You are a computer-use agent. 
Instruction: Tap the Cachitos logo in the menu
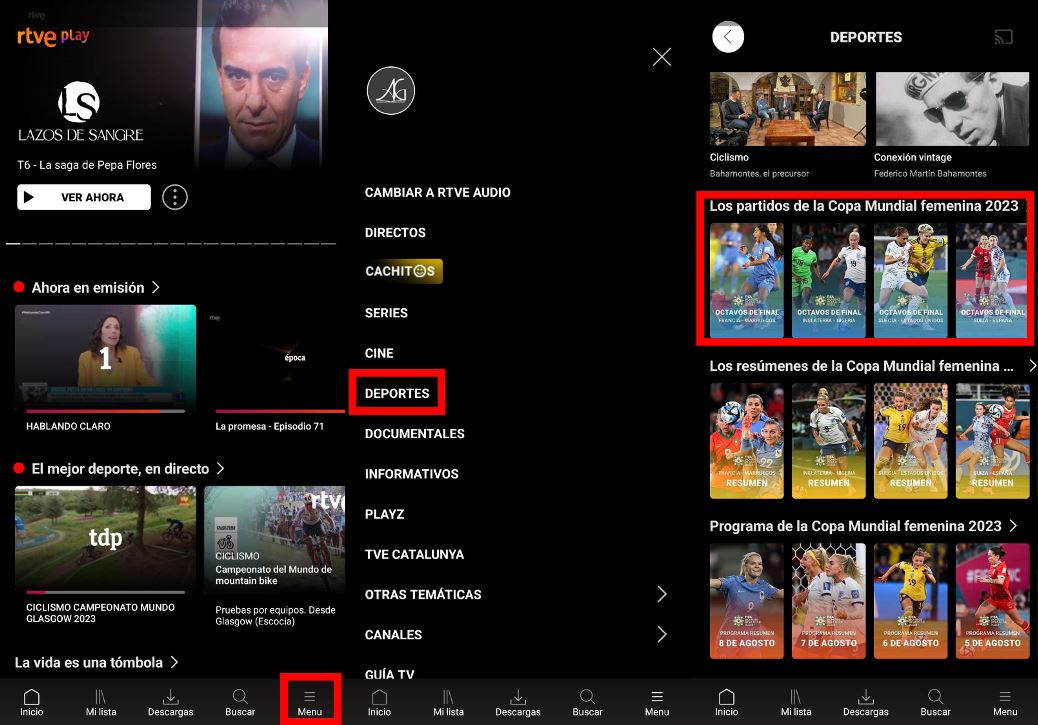coord(403,272)
